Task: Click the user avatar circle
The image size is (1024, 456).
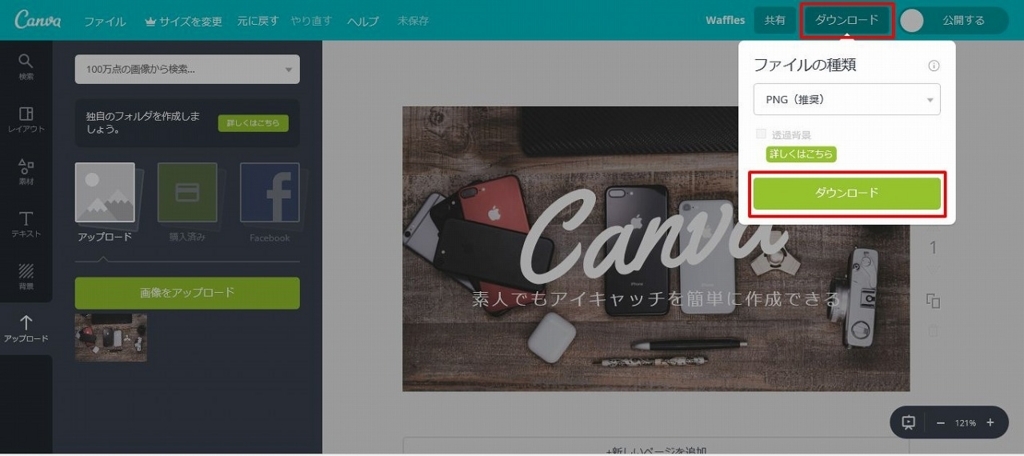Action: (912, 20)
